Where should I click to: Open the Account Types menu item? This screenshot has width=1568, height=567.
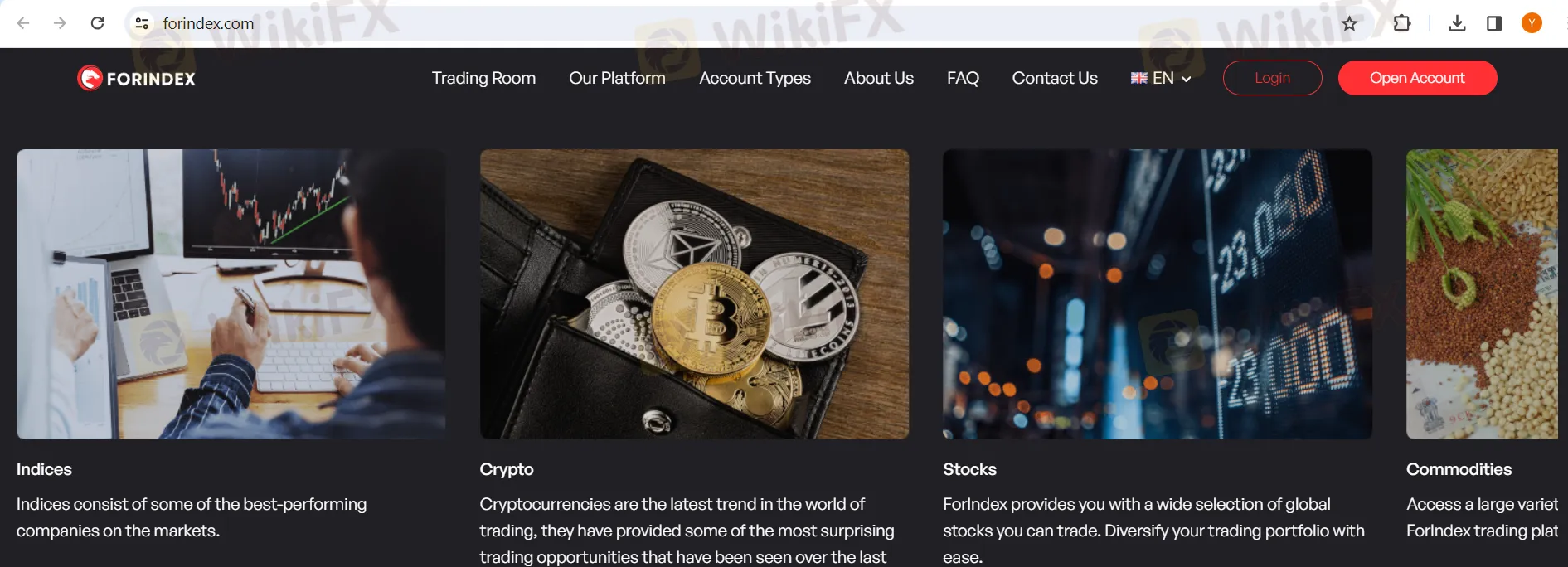tap(755, 78)
